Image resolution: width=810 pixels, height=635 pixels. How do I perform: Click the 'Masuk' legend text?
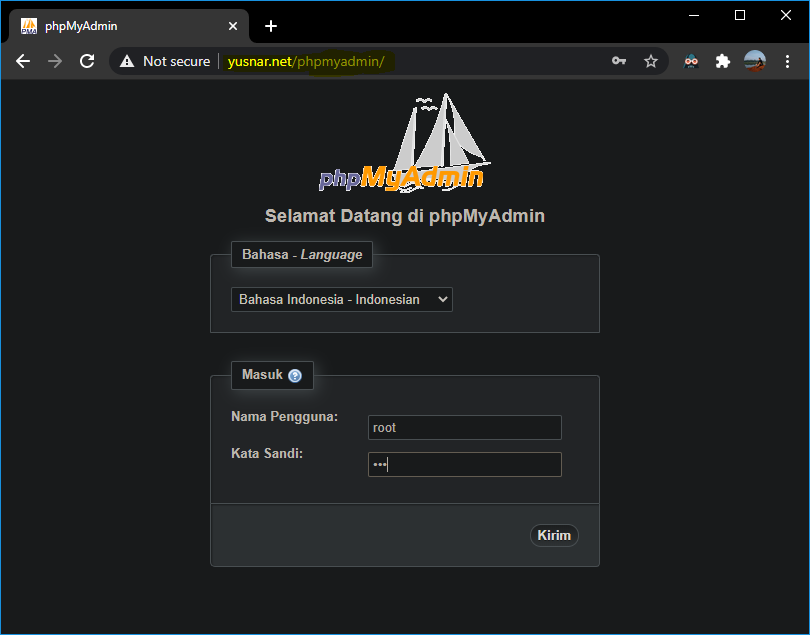click(262, 375)
